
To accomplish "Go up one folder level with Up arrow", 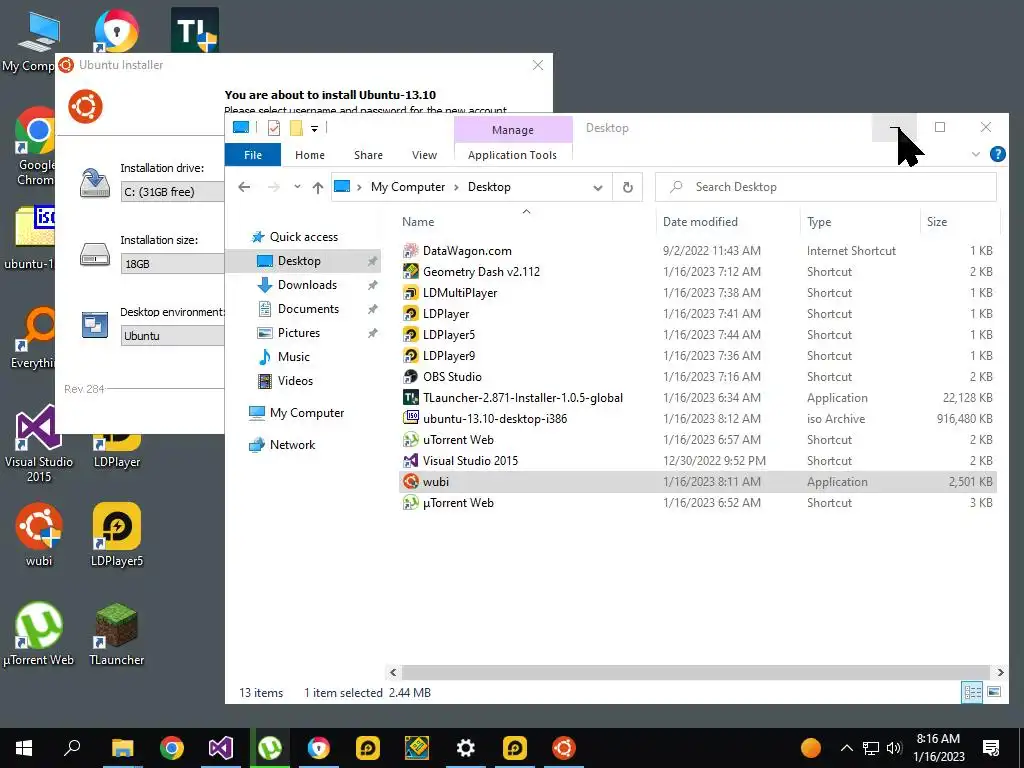I will point(318,187).
